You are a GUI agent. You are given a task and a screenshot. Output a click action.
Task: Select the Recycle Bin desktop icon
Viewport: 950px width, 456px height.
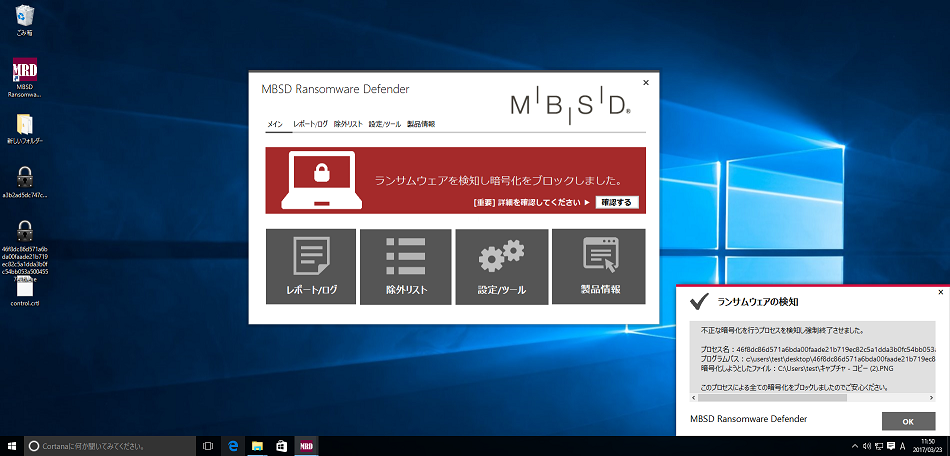click(x=25, y=19)
